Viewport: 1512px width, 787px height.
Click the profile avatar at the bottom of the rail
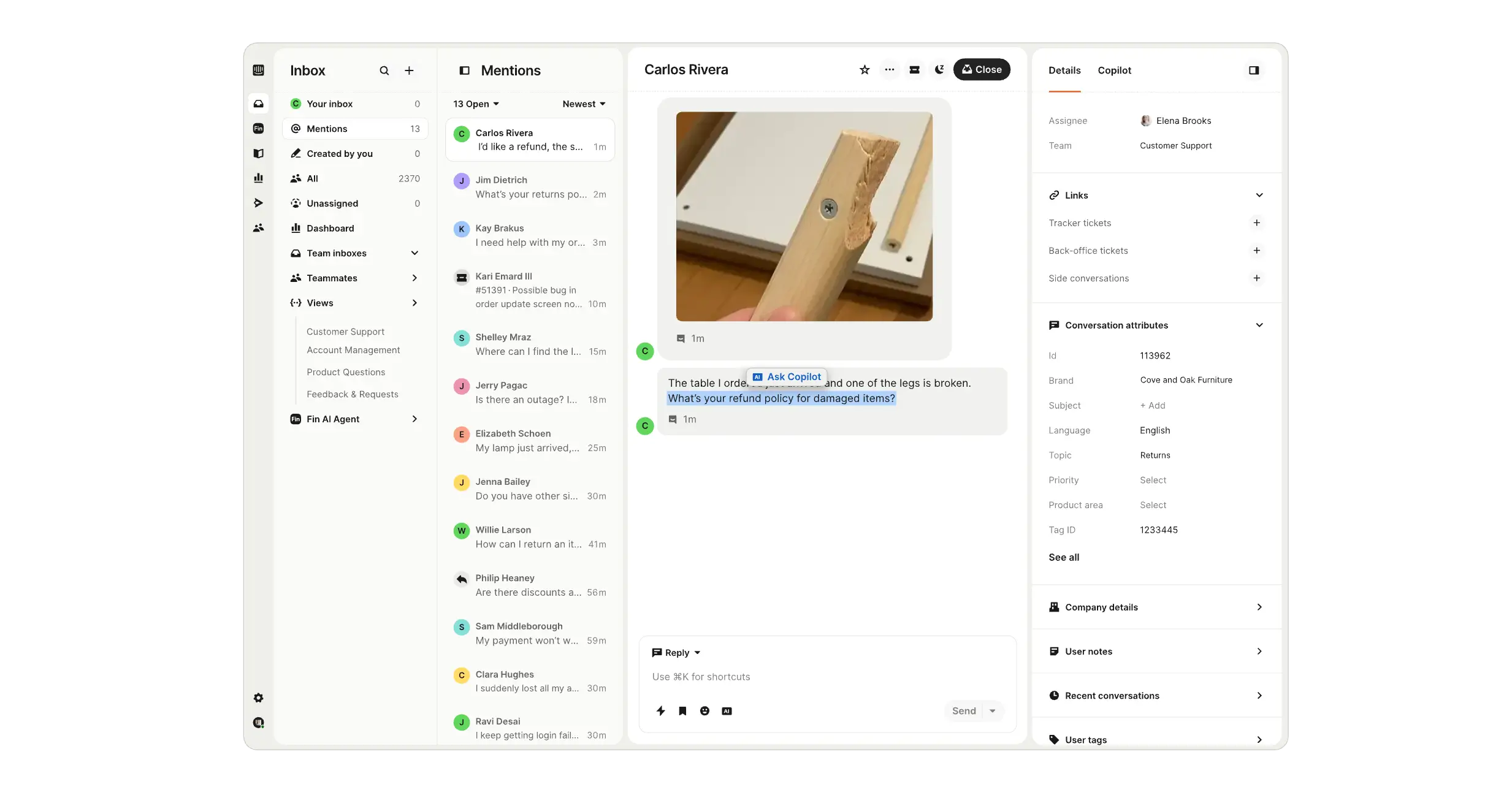tap(258, 723)
